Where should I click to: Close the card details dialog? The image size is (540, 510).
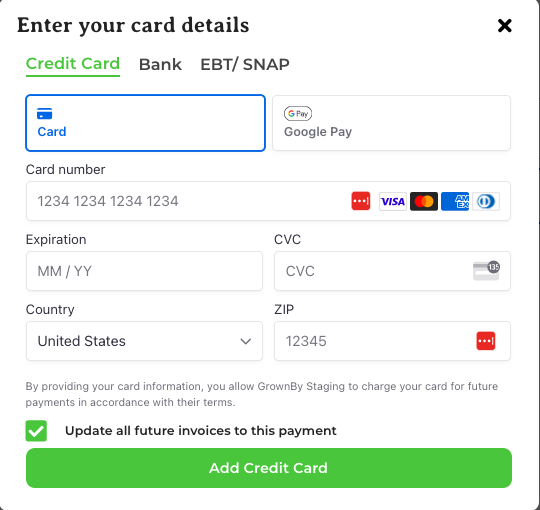(505, 25)
